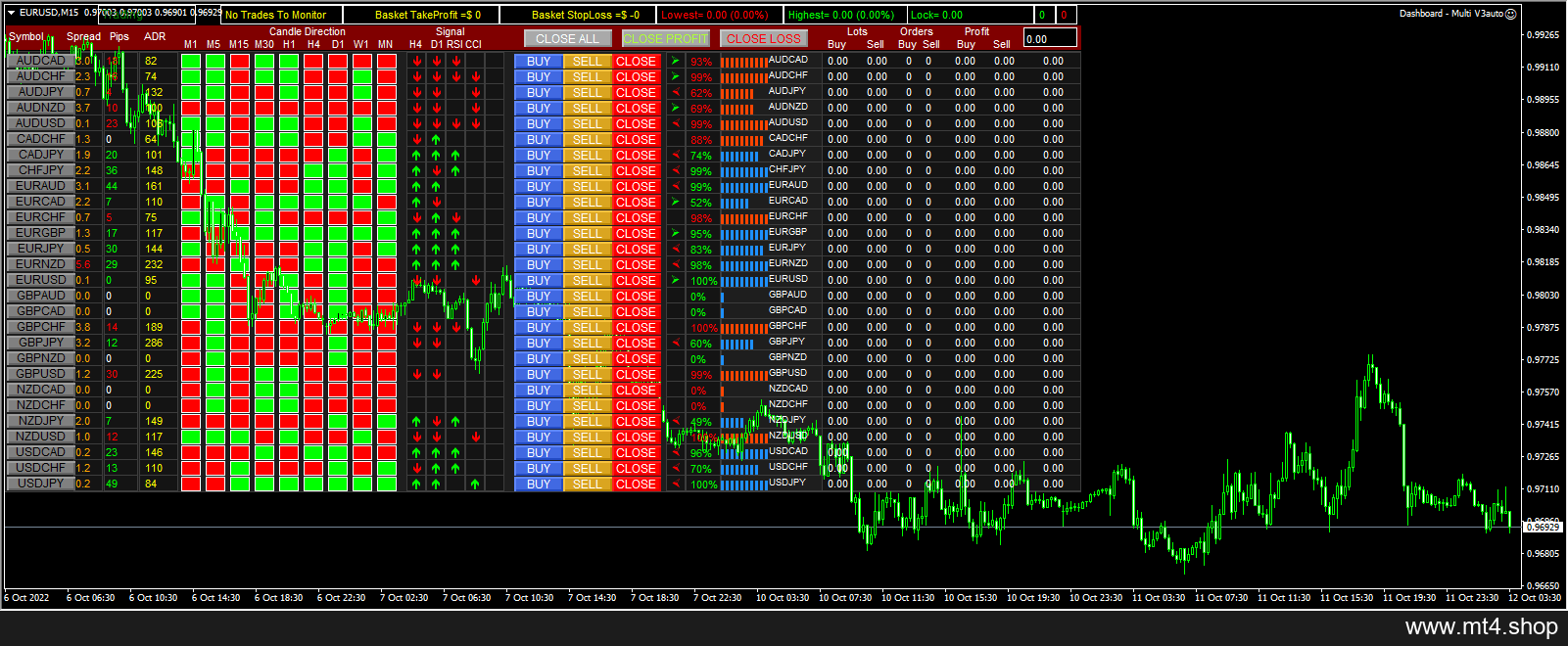Click the CLOSE button for GBPJPY
The image size is (1568, 646).
(x=637, y=343)
